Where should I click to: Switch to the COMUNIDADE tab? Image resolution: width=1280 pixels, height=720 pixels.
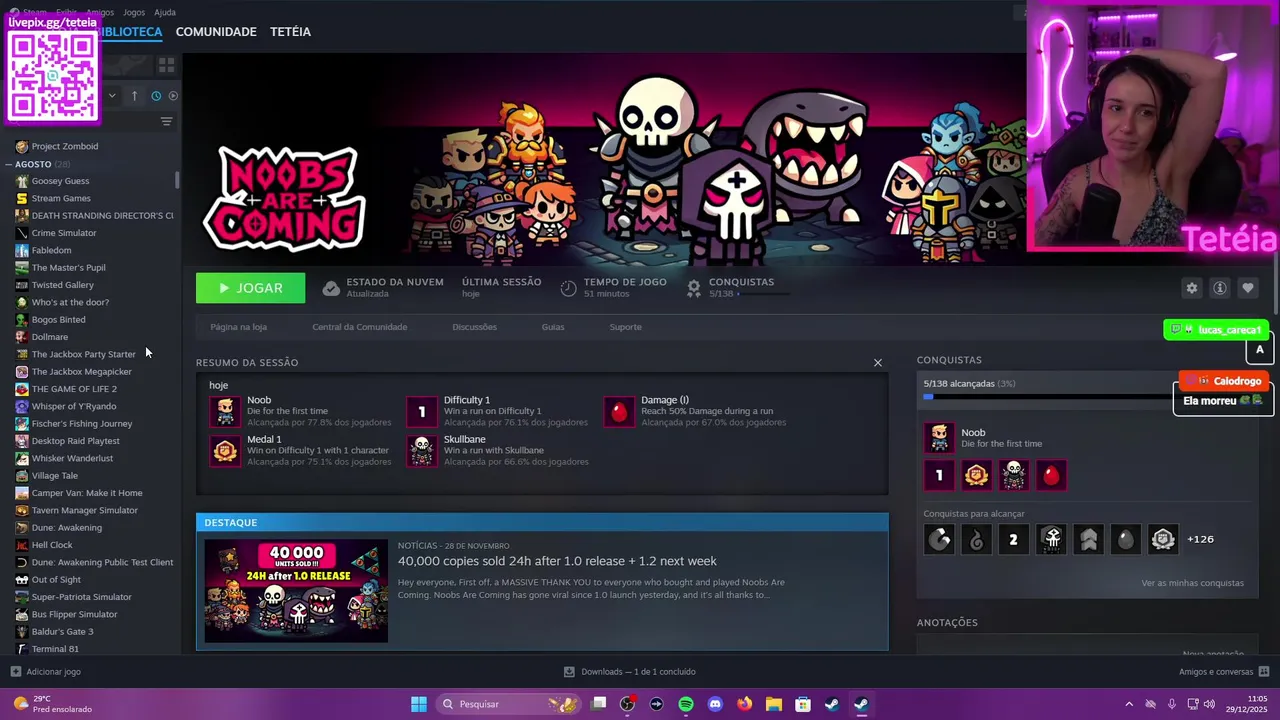216,32
